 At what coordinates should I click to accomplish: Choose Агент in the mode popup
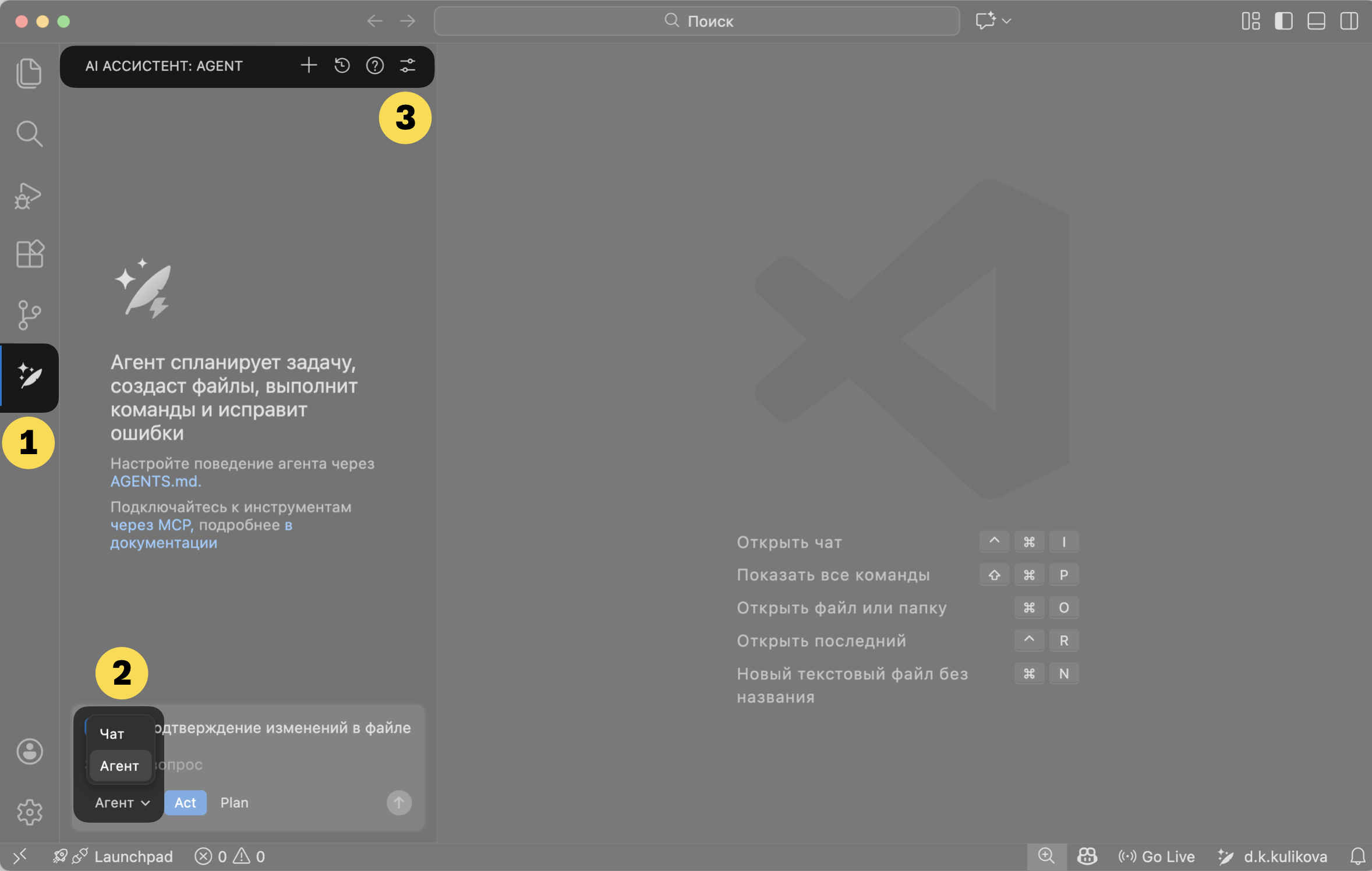[x=120, y=766]
